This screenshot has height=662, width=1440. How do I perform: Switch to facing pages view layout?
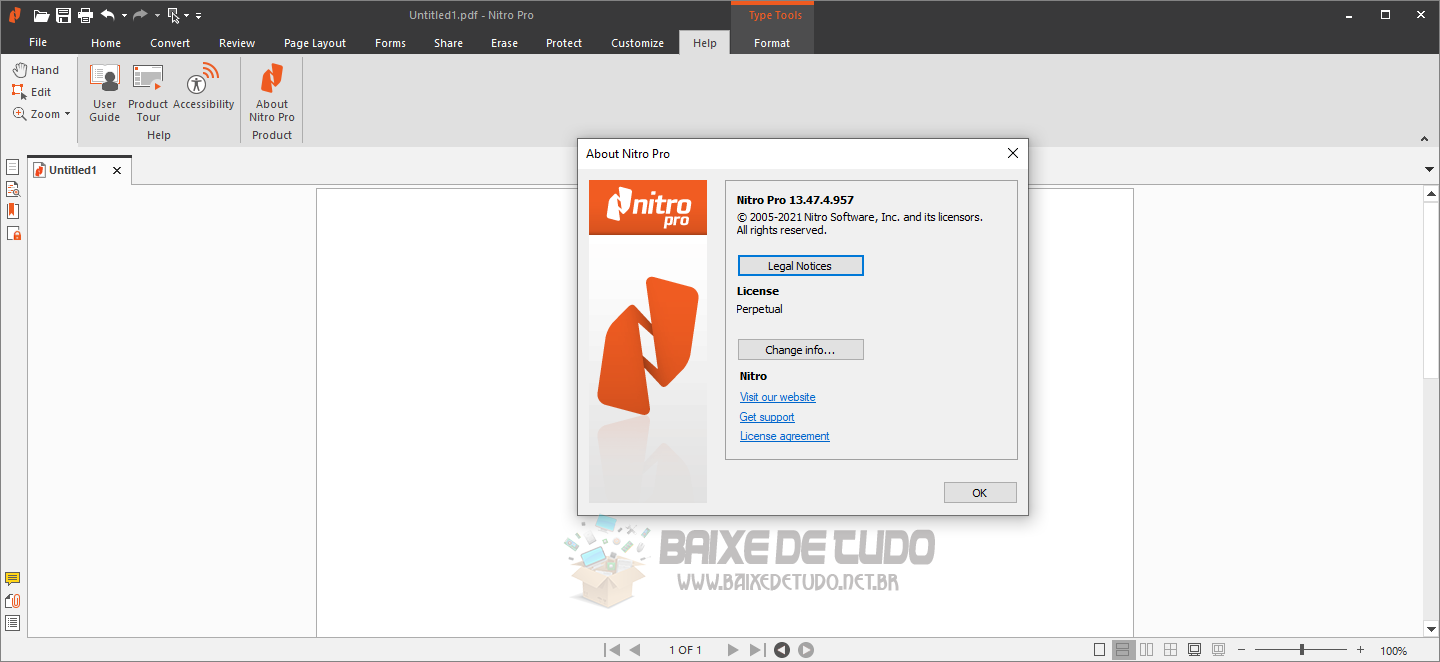(x=1147, y=650)
